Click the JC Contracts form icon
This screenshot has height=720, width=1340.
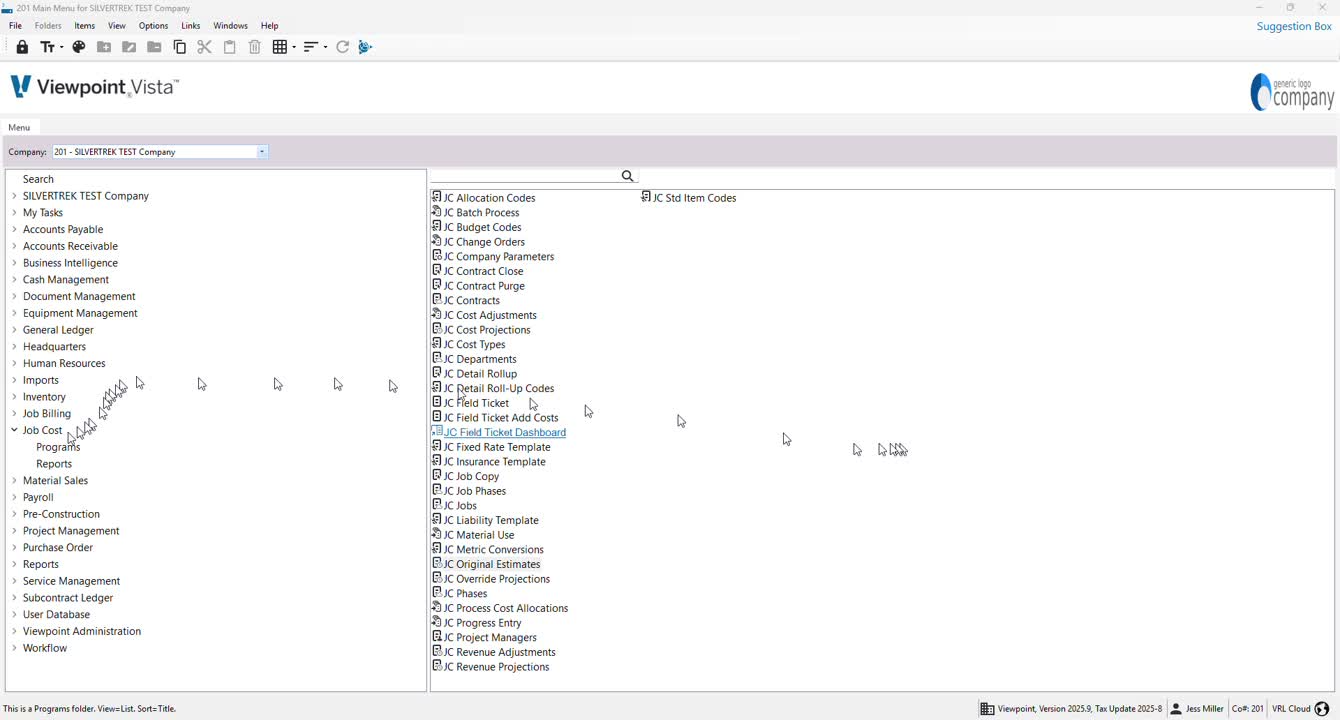click(x=437, y=299)
